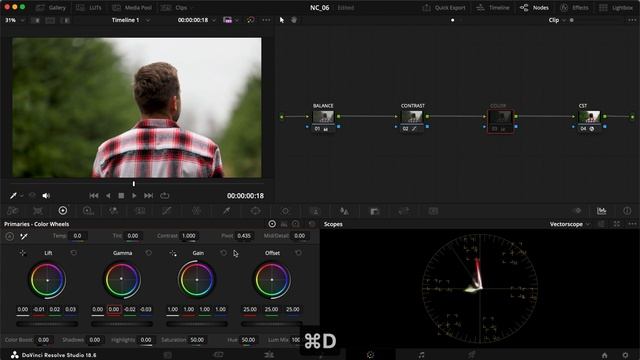Screen dimensions: 640x360
Task: Mute audio with the speaker icon
Action: 46,196
